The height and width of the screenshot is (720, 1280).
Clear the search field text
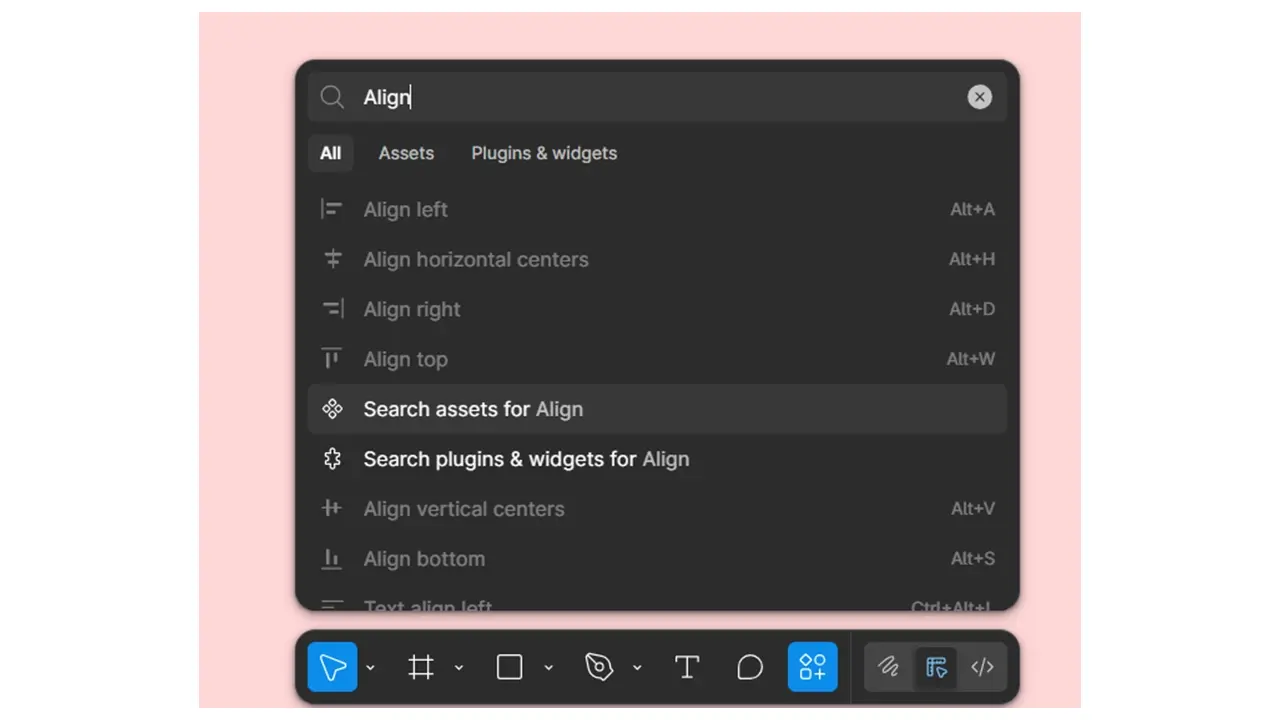980,97
